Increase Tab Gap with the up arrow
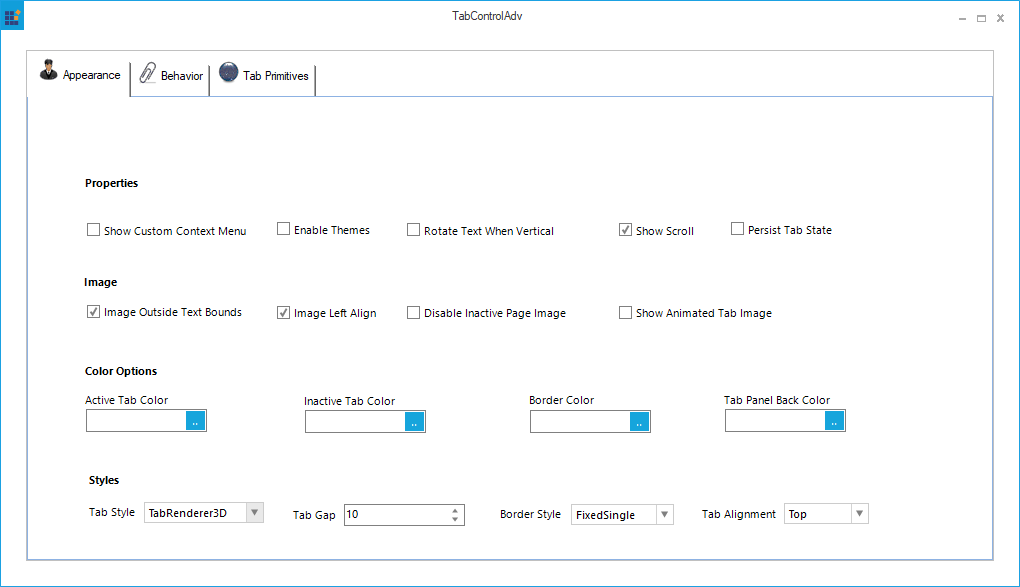 (x=455, y=510)
